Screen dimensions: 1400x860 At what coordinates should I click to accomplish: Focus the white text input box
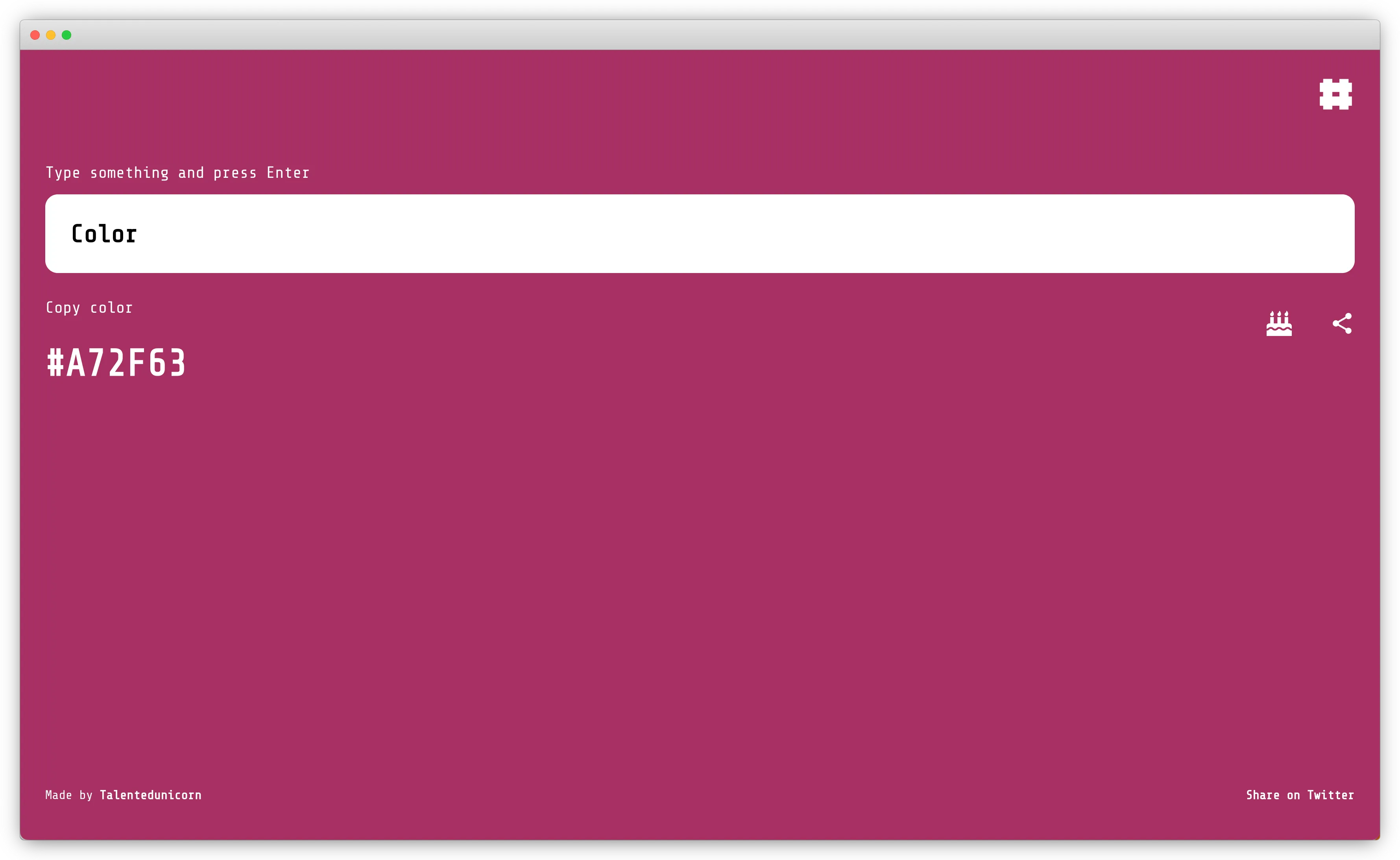click(700, 234)
